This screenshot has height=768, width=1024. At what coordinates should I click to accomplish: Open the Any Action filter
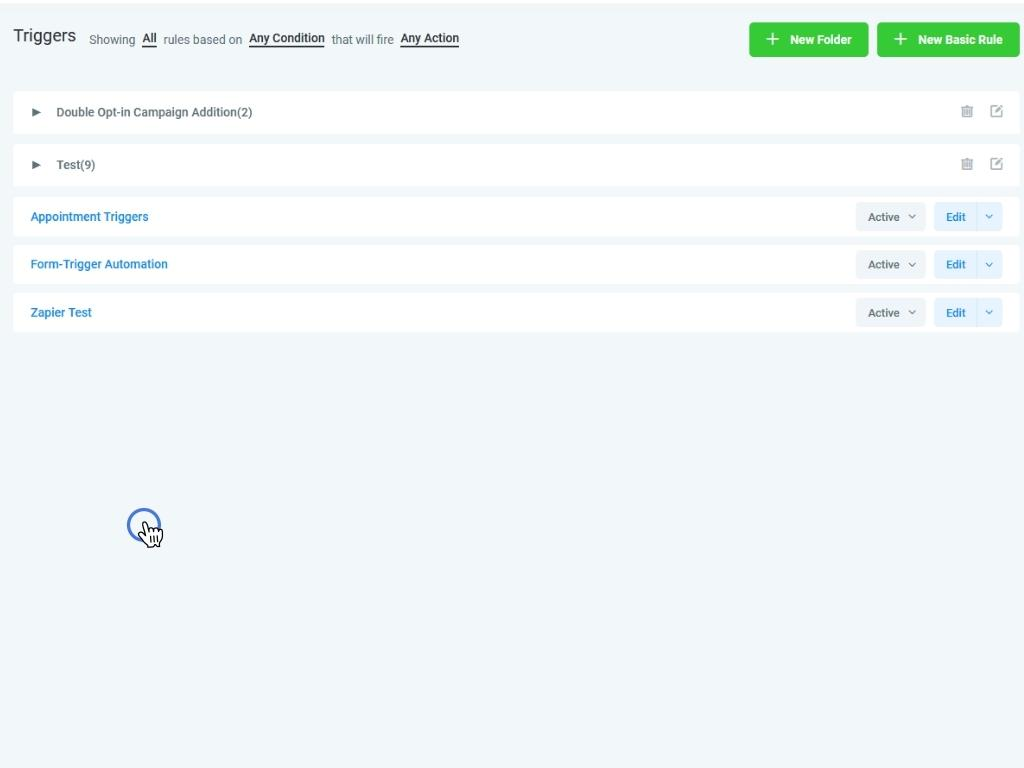(x=430, y=39)
